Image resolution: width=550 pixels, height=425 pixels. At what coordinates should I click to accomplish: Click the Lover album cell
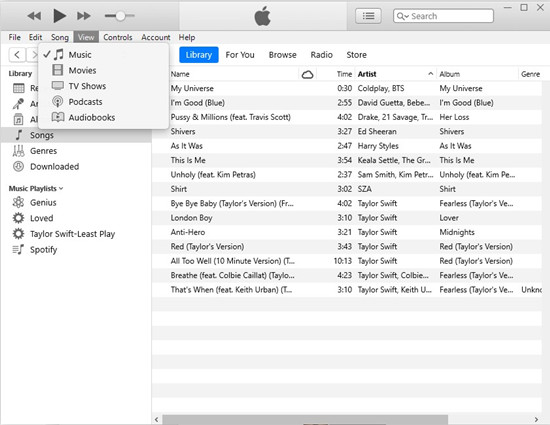coord(449,218)
